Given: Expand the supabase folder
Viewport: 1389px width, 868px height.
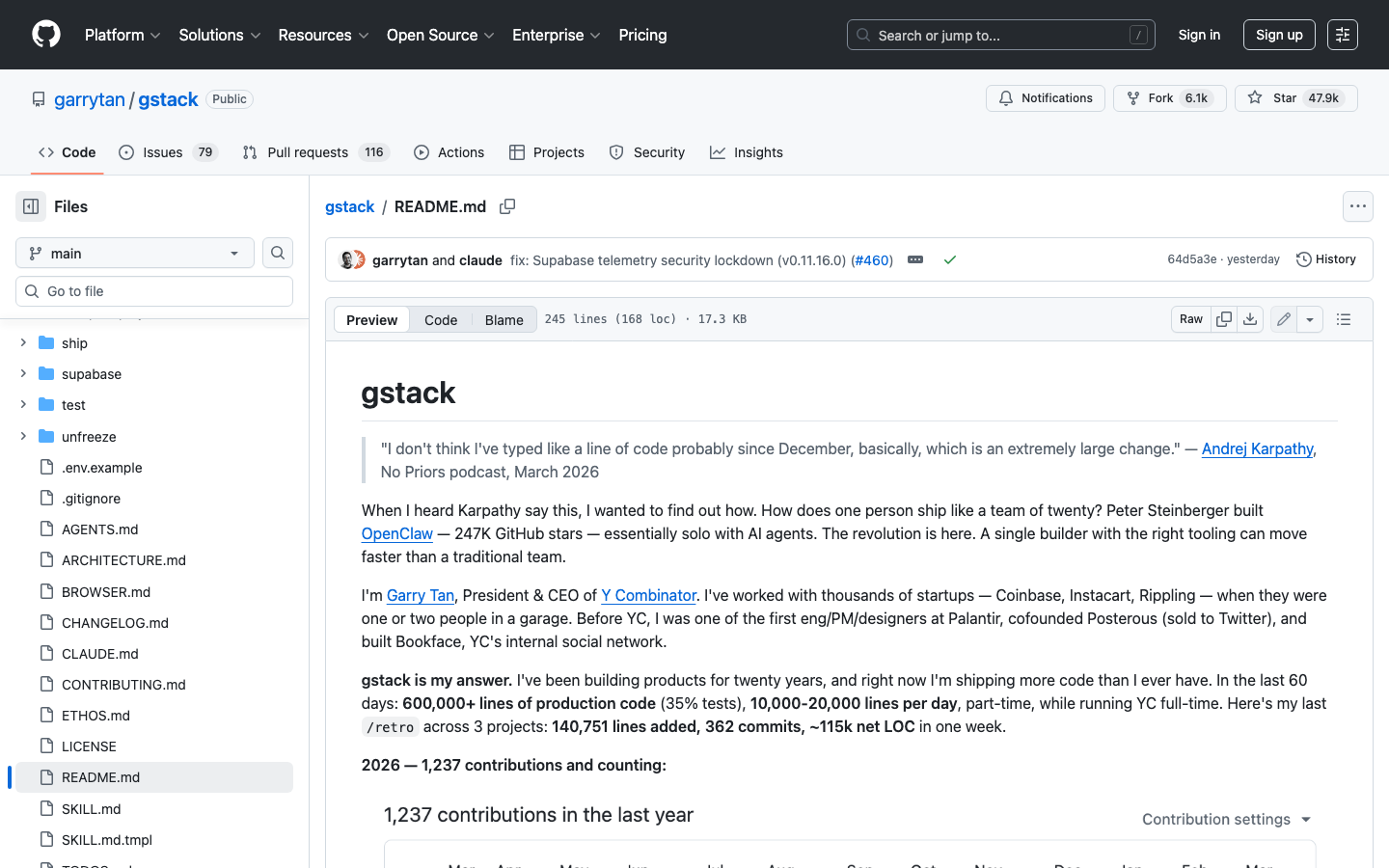Looking at the screenshot, I should (x=23, y=373).
